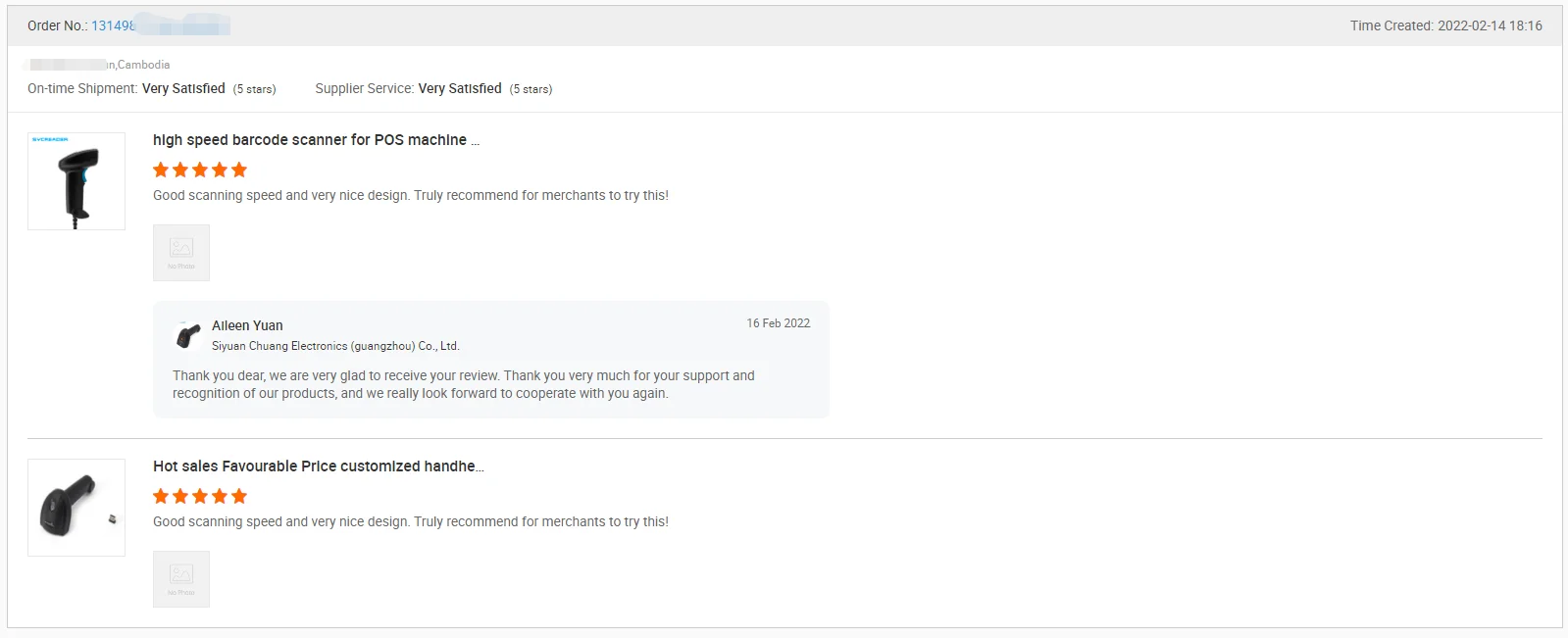Click the handheld scanner product thumbnail
The height and width of the screenshot is (638, 1568).
click(x=76, y=508)
